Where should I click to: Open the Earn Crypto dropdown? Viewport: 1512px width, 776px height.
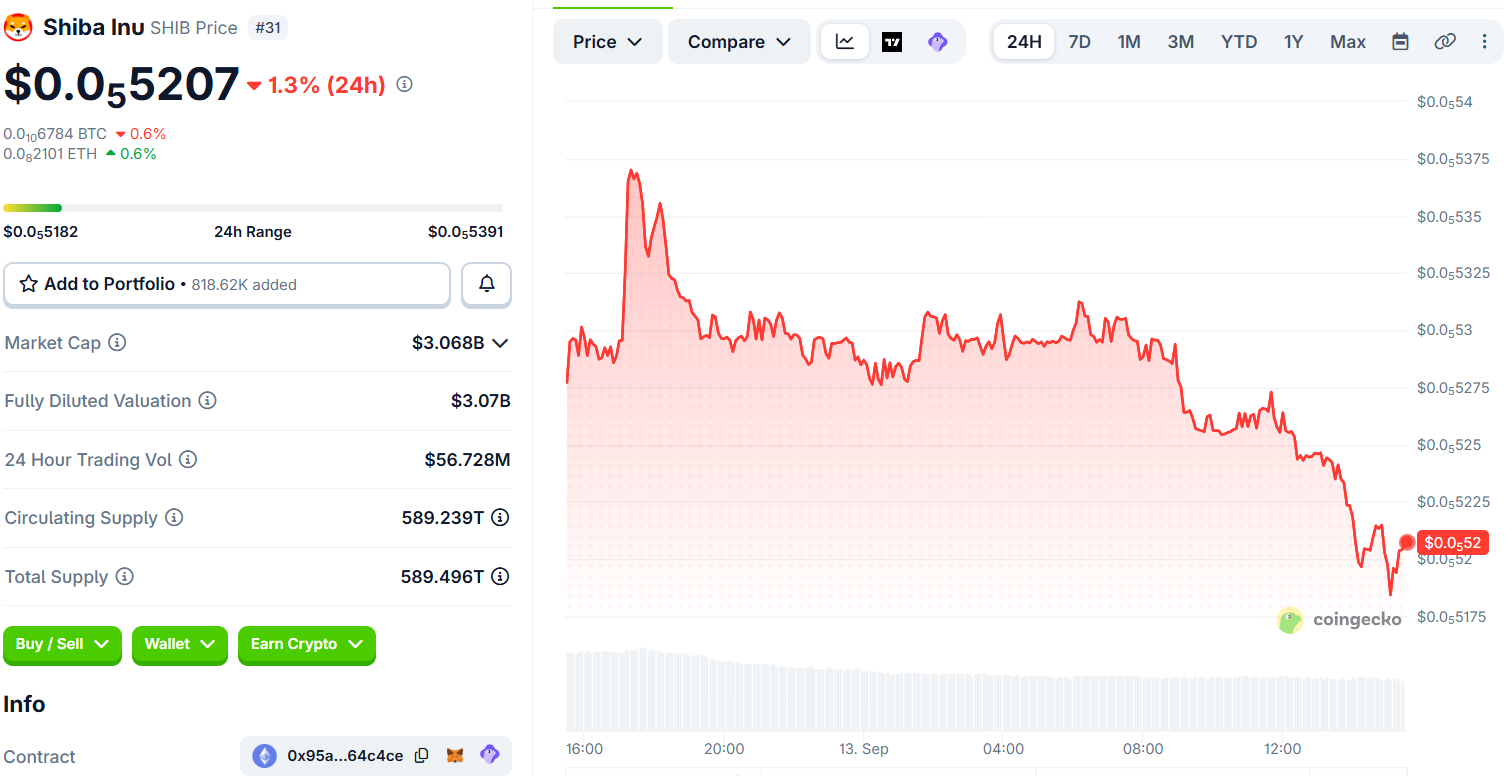pyautogui.click(x=307, y=645)
